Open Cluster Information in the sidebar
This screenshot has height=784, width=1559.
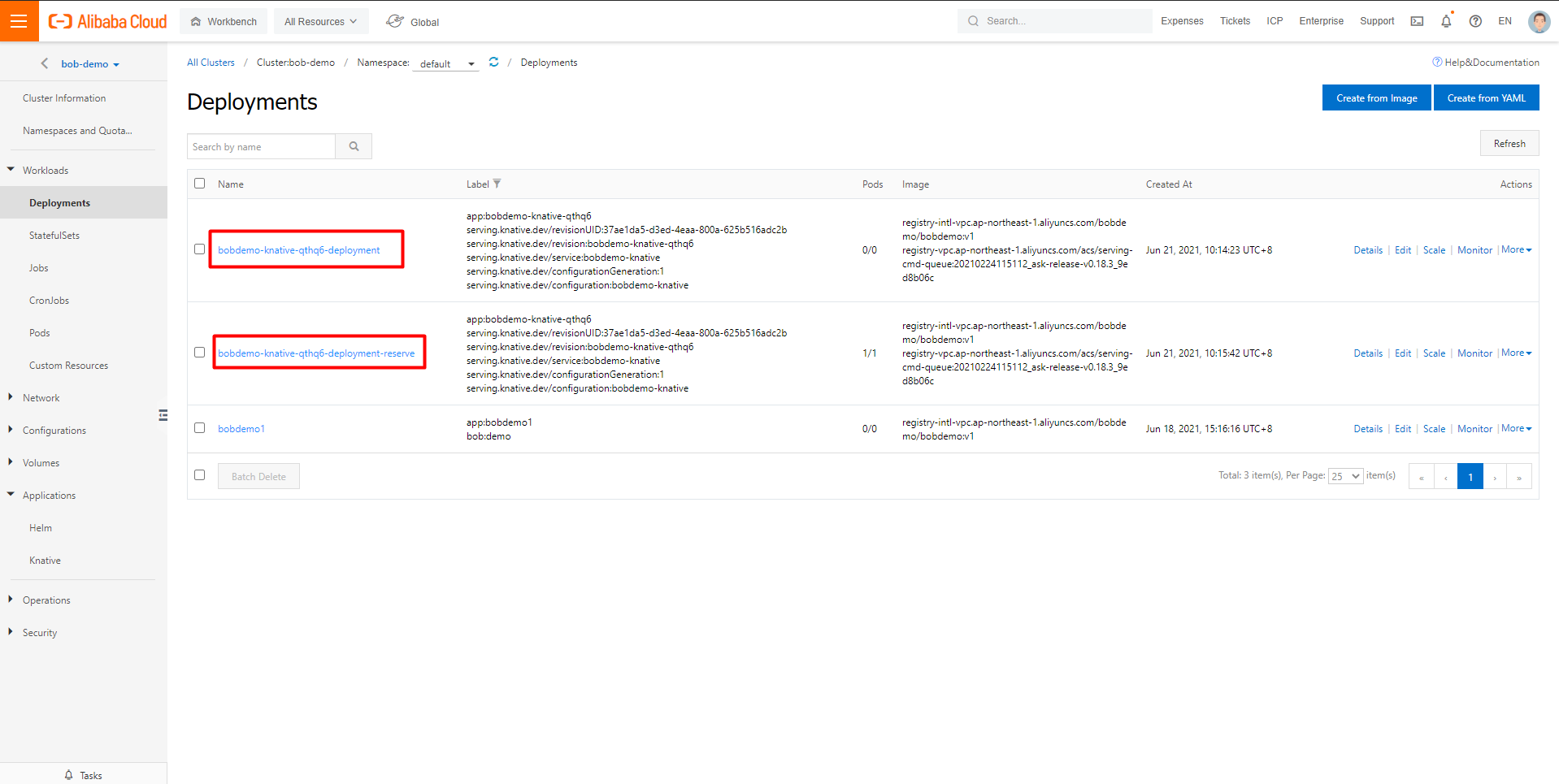[x=64, y=98]
